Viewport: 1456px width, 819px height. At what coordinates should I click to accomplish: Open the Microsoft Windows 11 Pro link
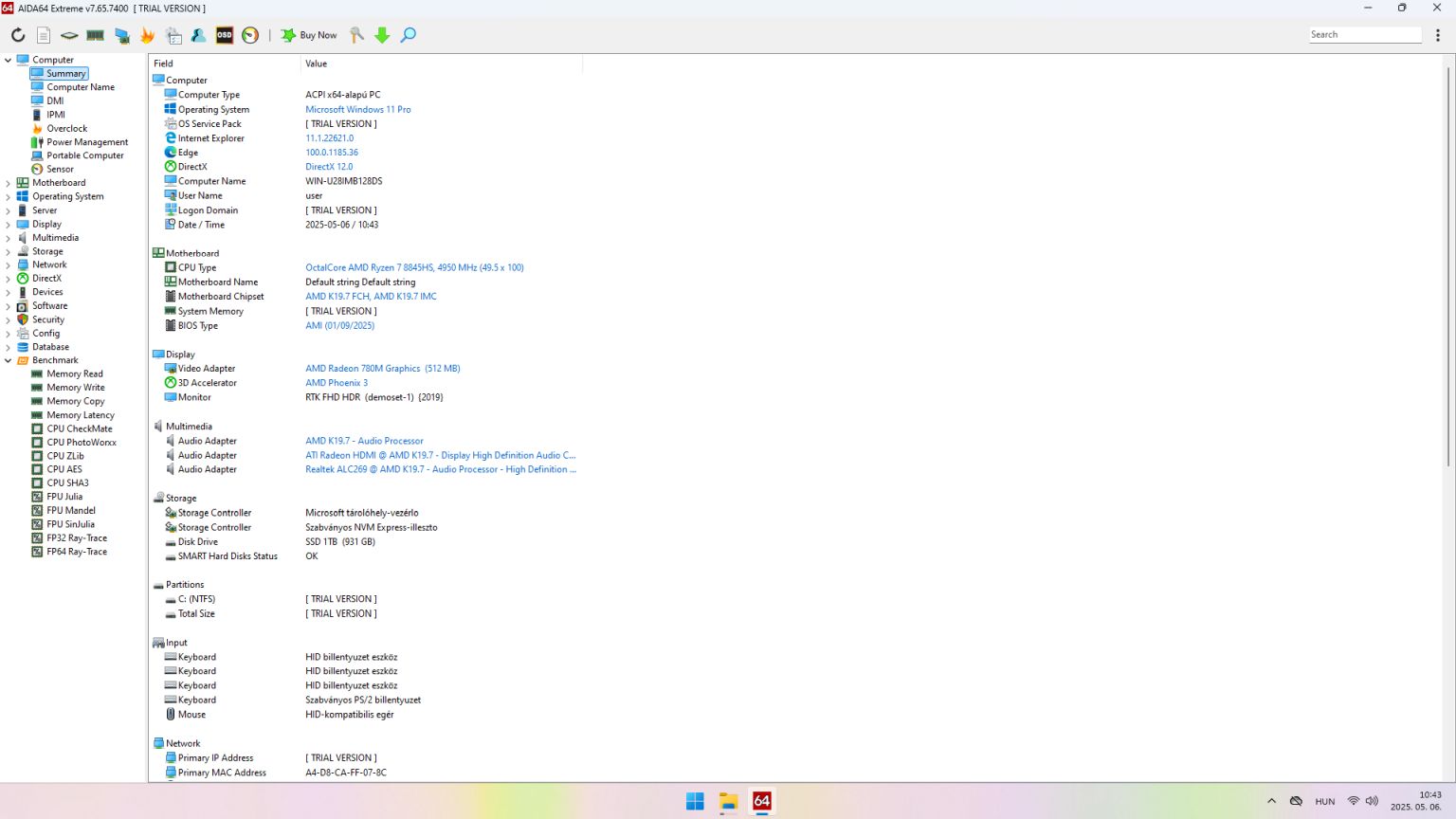coord(358,110)
